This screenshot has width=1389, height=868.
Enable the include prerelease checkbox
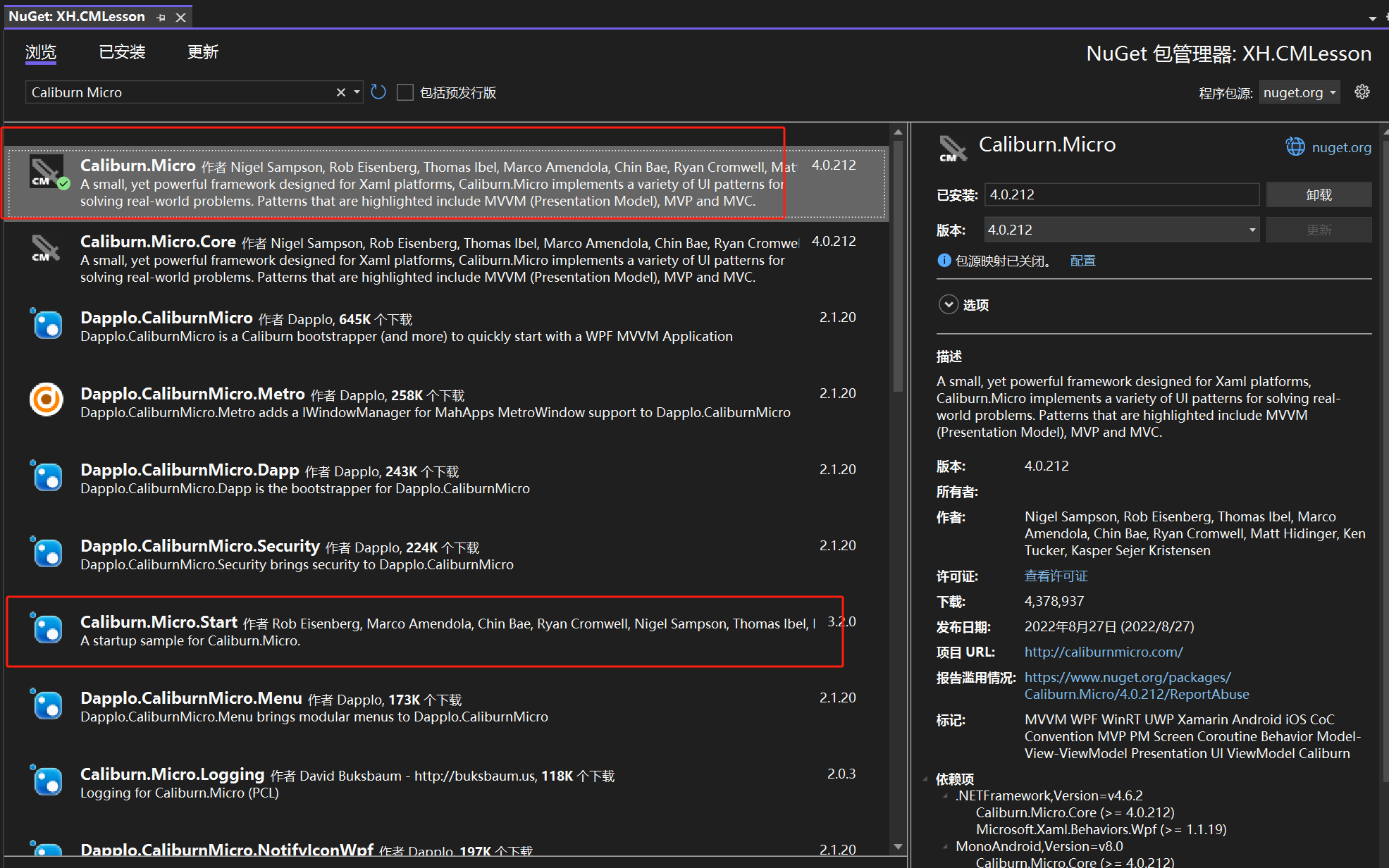coord(405,92)
